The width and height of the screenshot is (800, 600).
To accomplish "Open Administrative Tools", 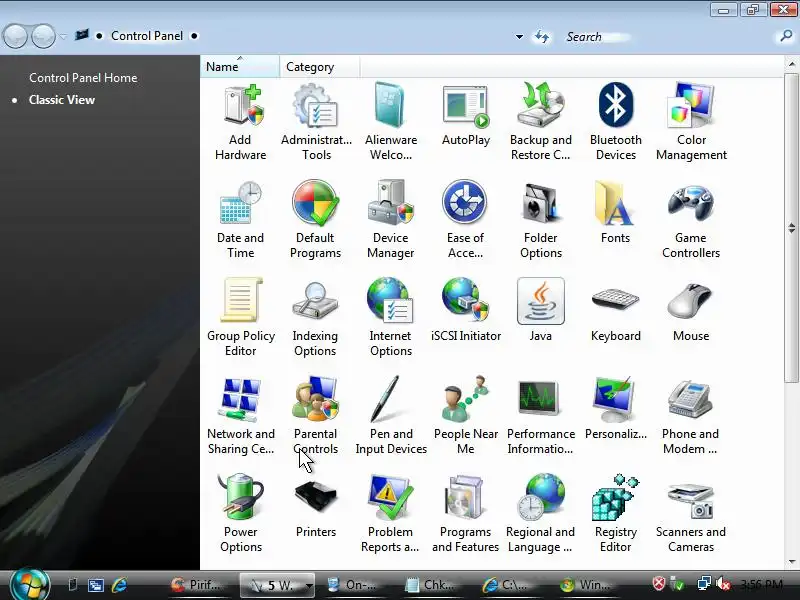I will [316, 122].
